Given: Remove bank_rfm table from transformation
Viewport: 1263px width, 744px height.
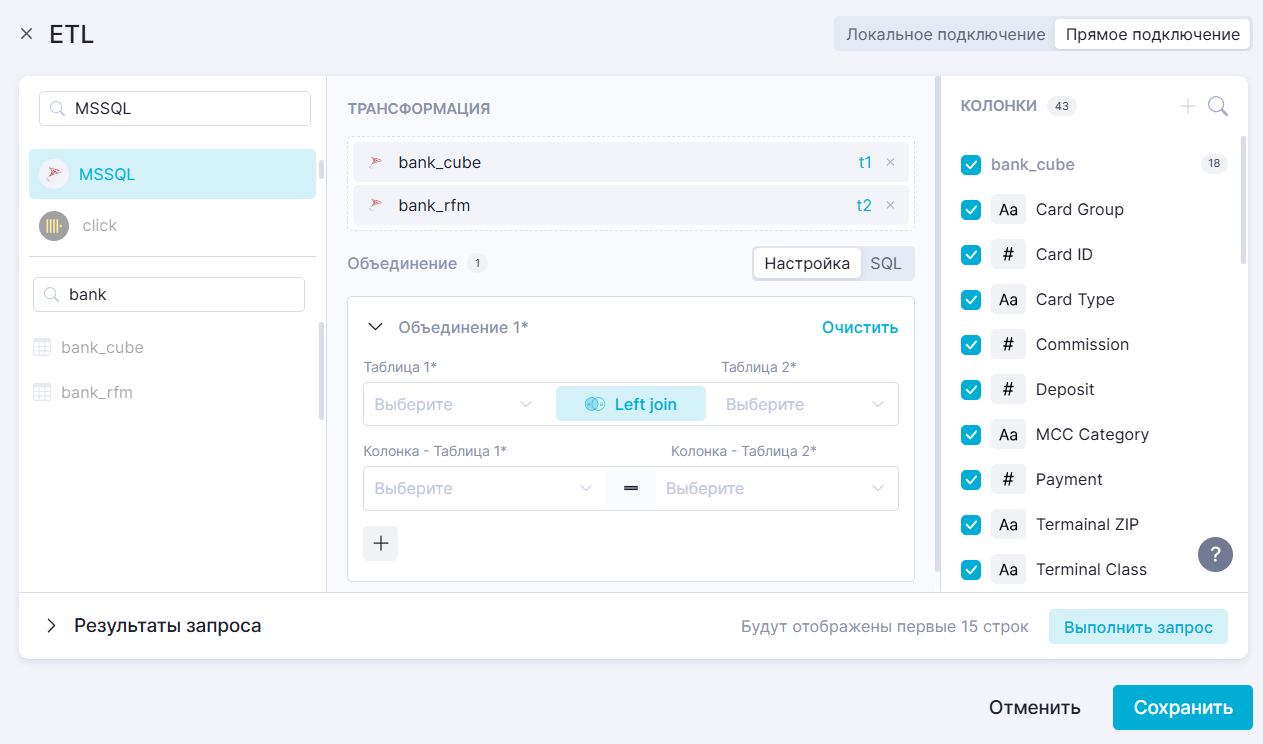Looking at the screenshot, I should [x=890, y=206].
